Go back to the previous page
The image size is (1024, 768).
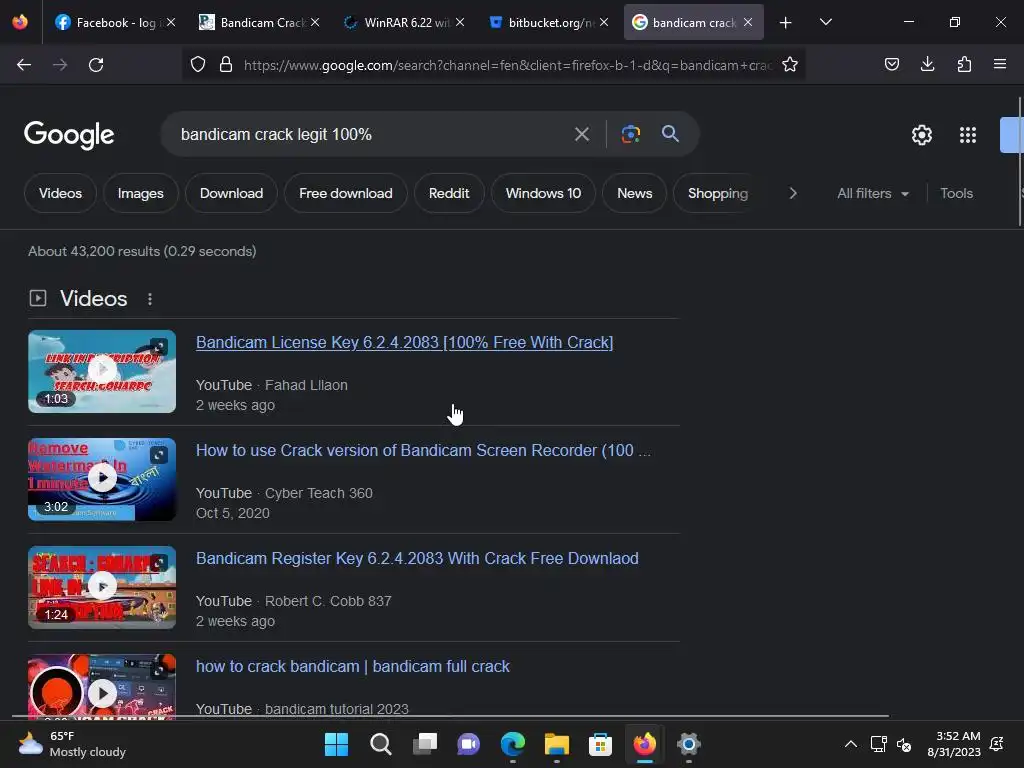coord(24,65)
